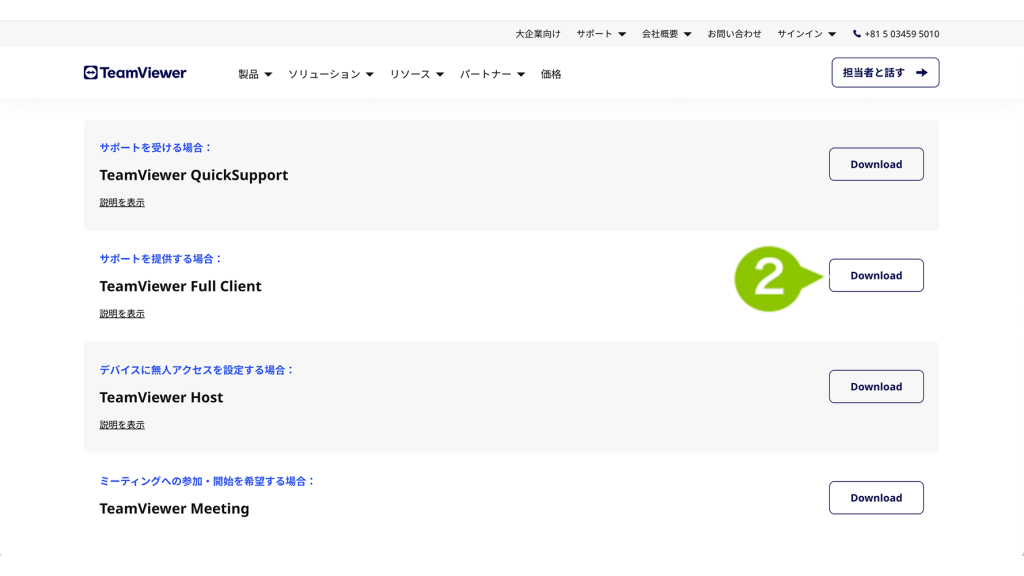Go to 大企業向け link
The width and height of the screenshot is (1024, 576).
pos(537,34)
